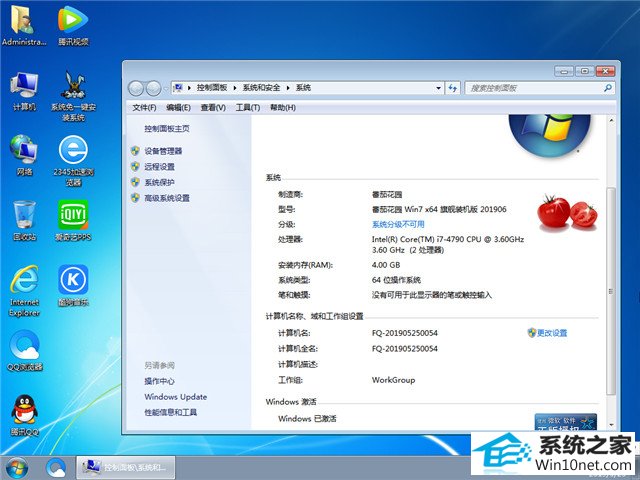Expand breadcrumb arrow before 系统
640x480 pixels.
288,88
